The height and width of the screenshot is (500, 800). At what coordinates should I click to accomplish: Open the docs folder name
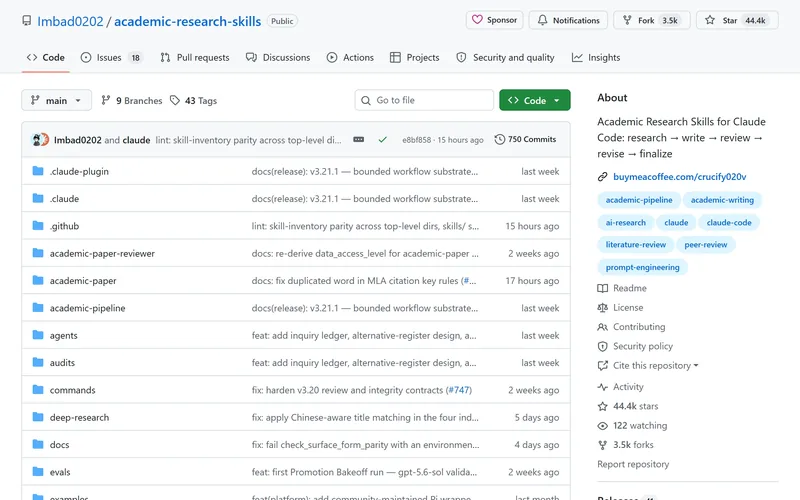point(59,444)
